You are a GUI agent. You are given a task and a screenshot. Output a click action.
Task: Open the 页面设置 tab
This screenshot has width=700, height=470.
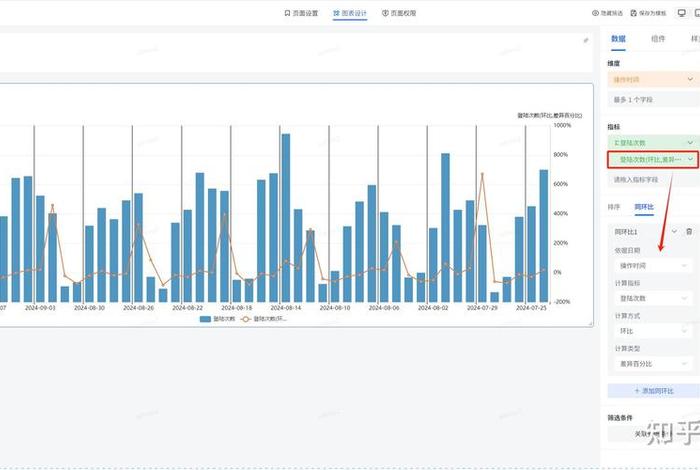(x=301, y=14)
